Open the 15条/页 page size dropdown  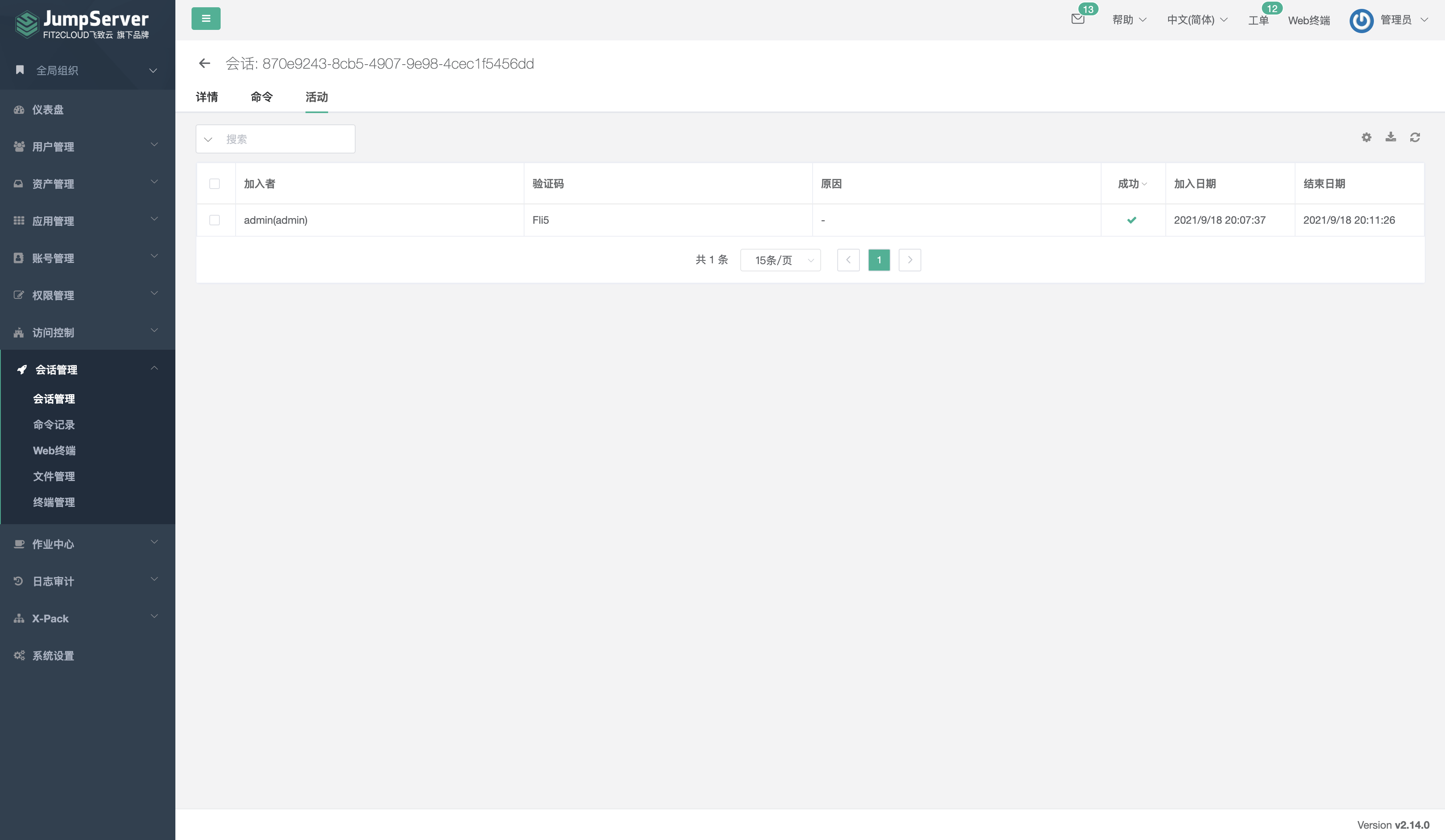pyautogui.click(x=780, y=260)
